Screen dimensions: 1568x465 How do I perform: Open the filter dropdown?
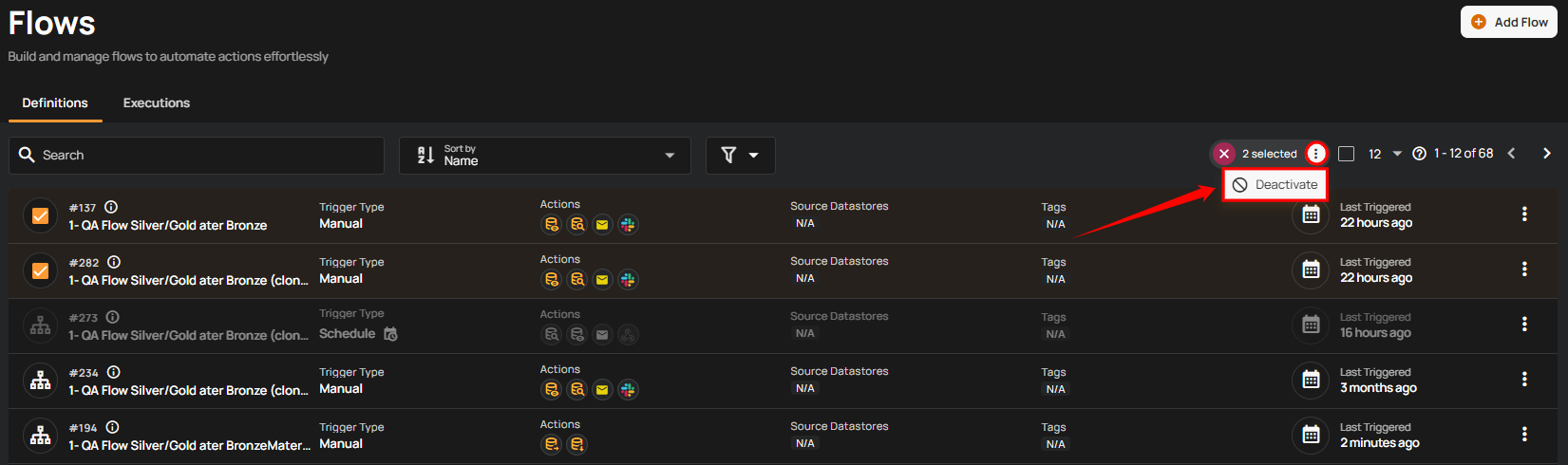(x=740, y=156)
